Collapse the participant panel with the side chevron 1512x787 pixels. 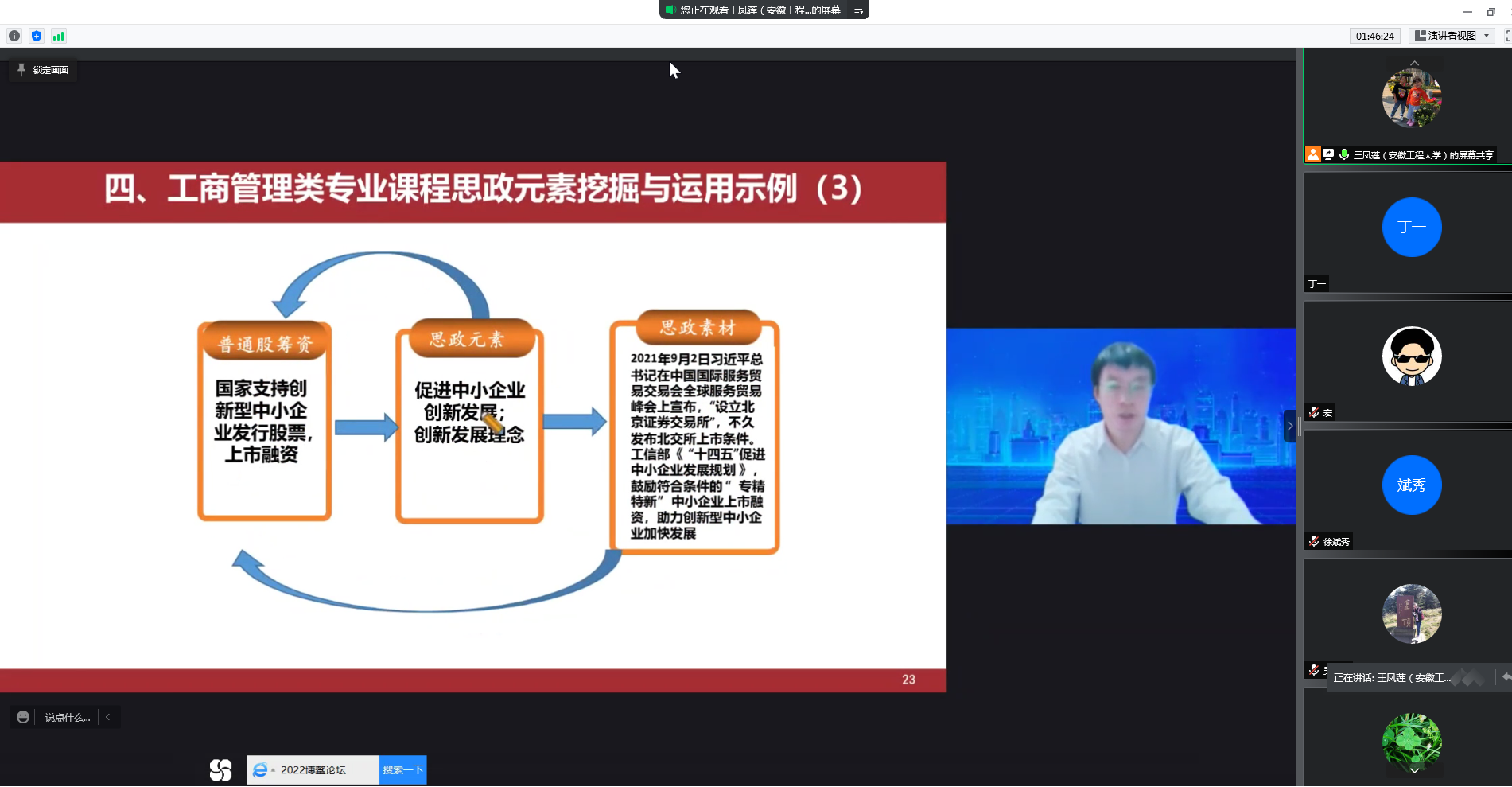click(1289, 426)
